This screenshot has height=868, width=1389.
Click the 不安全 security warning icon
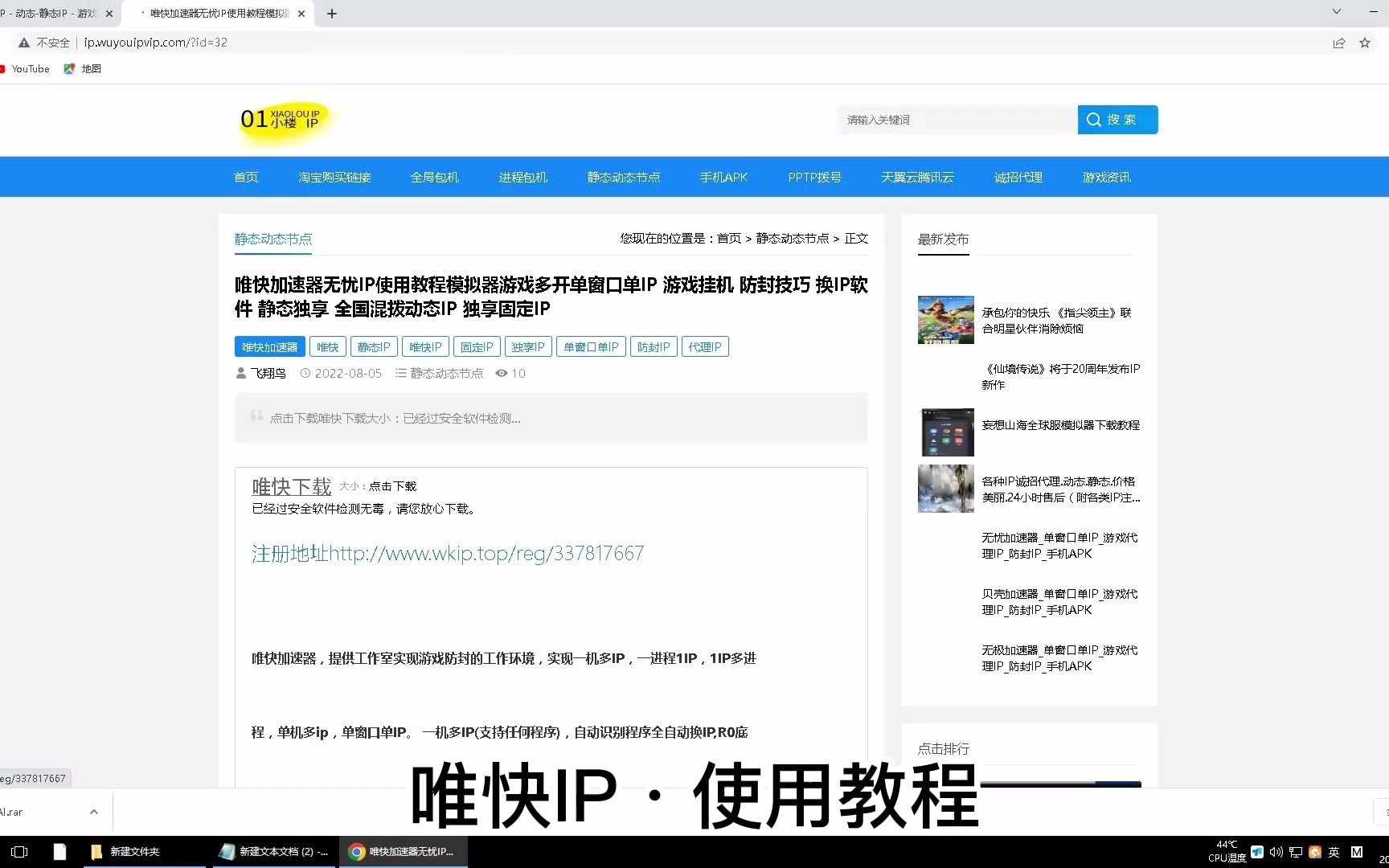(24, 43)
